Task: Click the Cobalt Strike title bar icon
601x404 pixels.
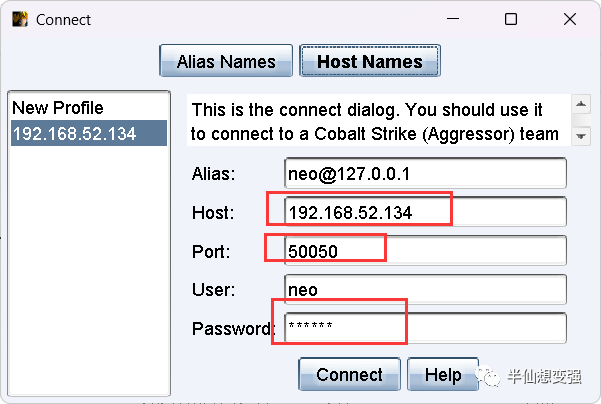Action: [x=20, y=19]
